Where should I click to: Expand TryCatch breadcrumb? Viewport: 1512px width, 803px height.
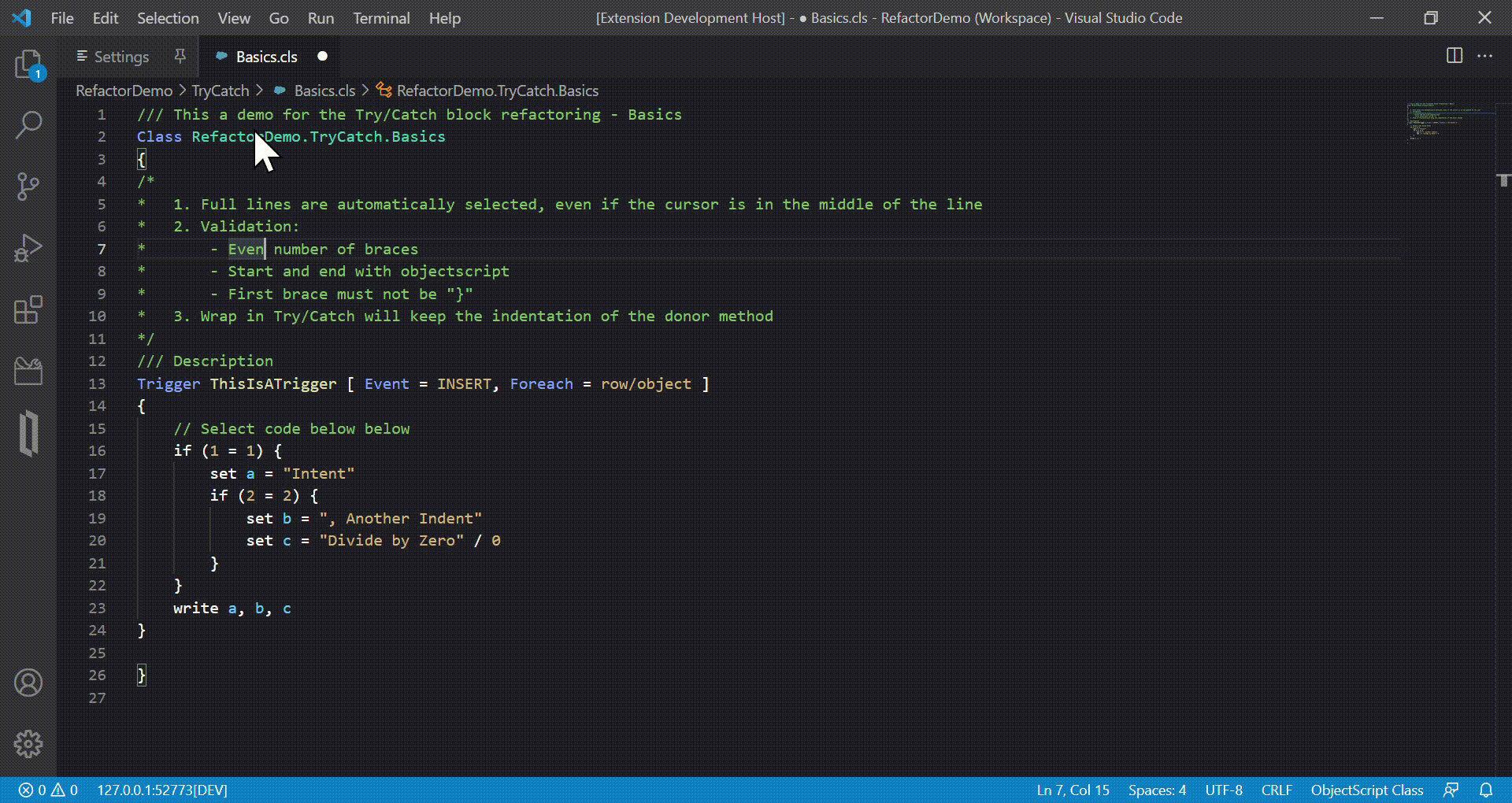coord(220,91)
